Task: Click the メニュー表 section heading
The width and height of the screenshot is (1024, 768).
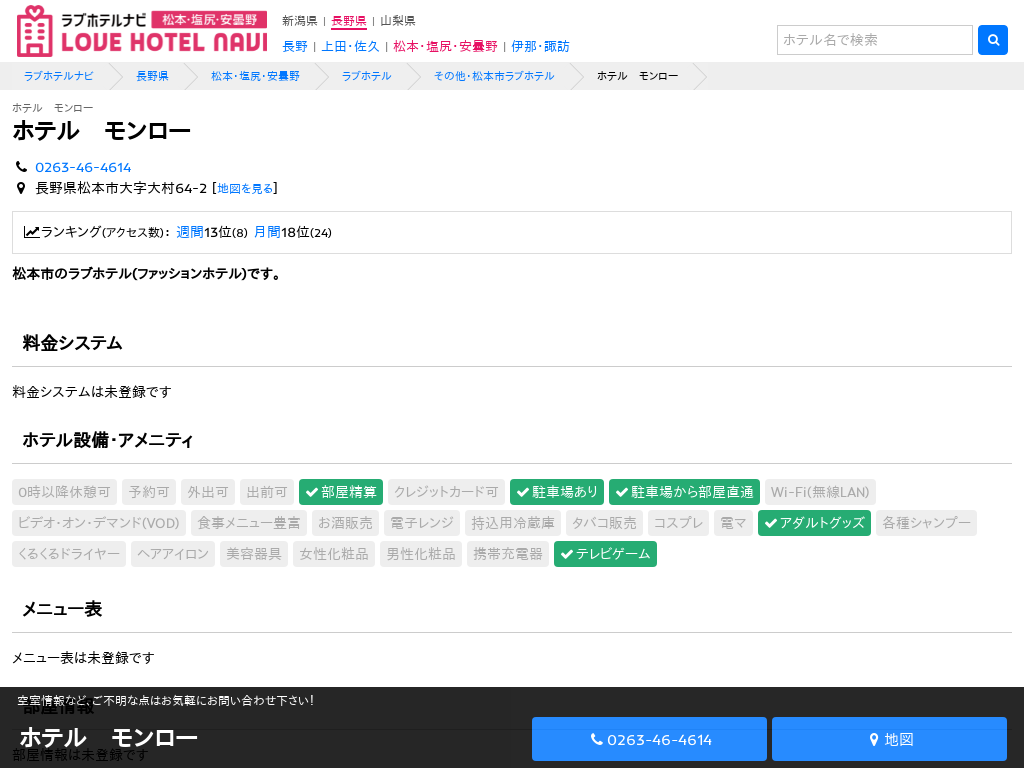Action: tap(63, 609)
